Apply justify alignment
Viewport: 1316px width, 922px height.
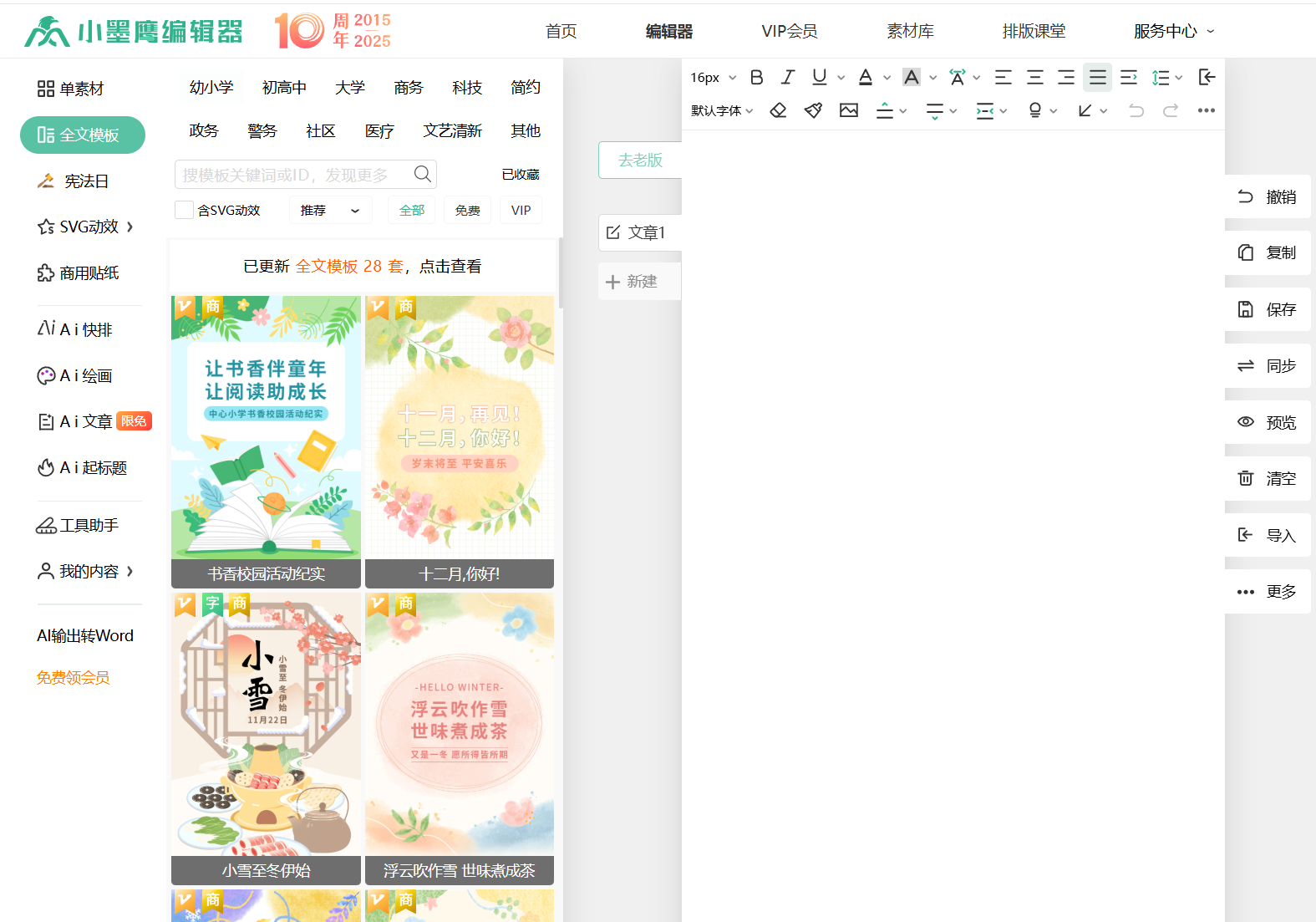(1097, 78)
